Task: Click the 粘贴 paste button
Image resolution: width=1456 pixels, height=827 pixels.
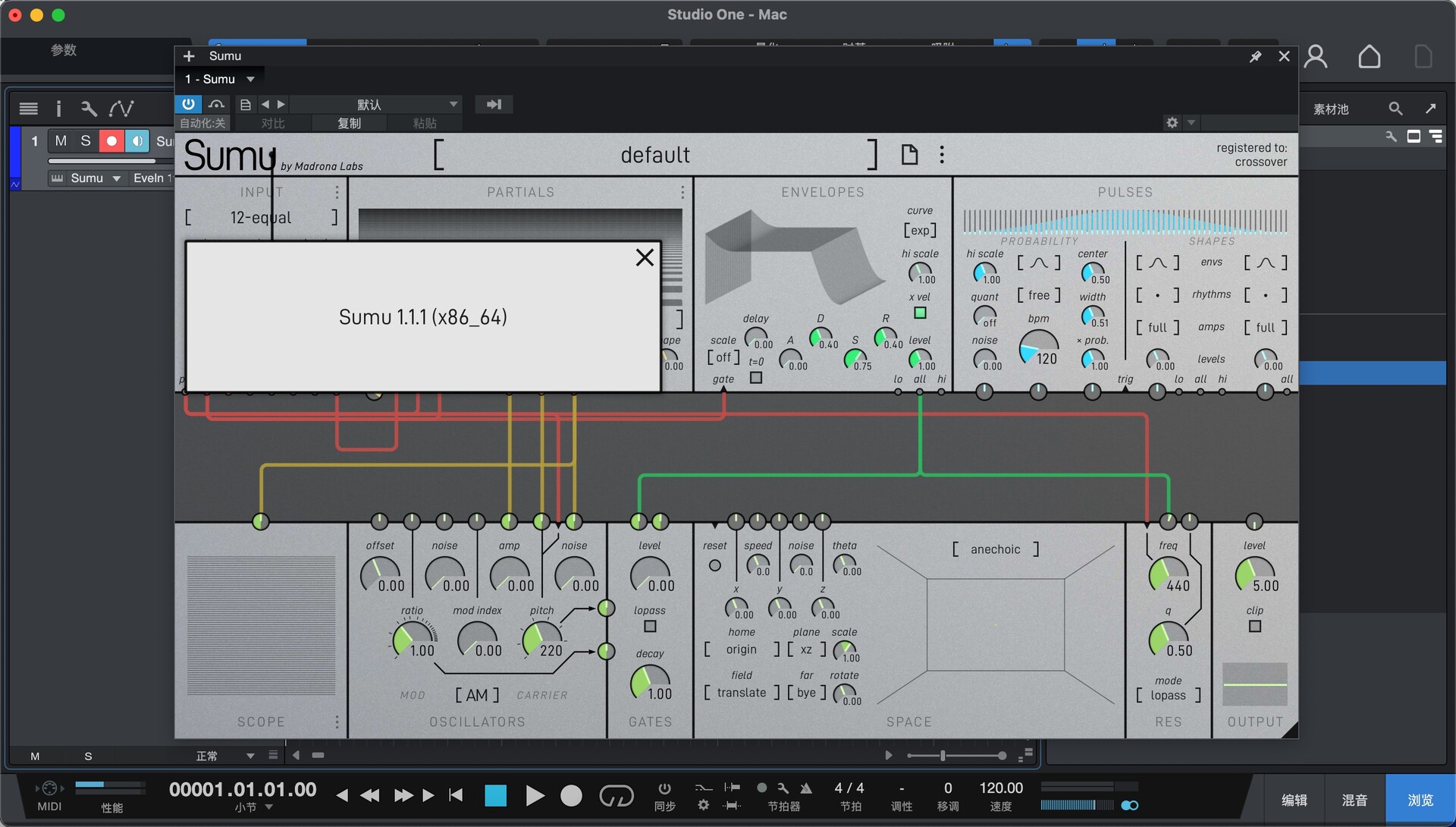Action: [x=425, y=123]
